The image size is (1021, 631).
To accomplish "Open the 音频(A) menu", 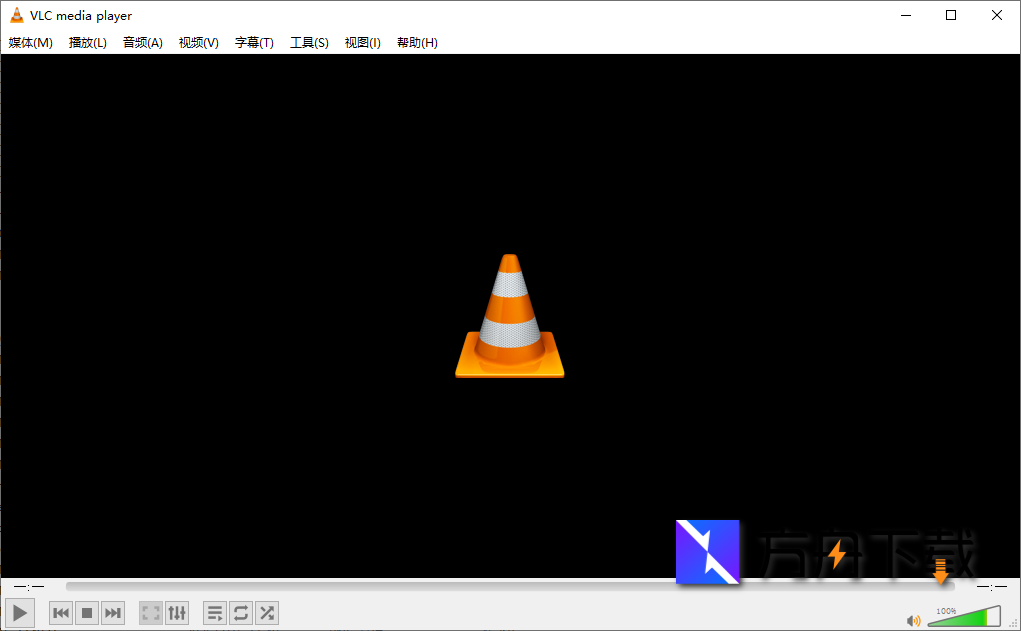I will pos(142,42).
